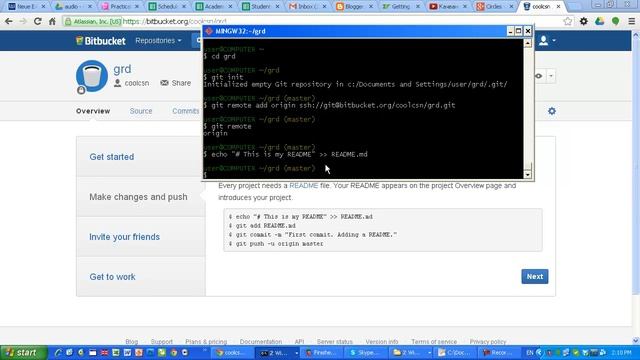Switch to the Source tab
The width and height of the screenshot is (640, 360).
(141, 111)
